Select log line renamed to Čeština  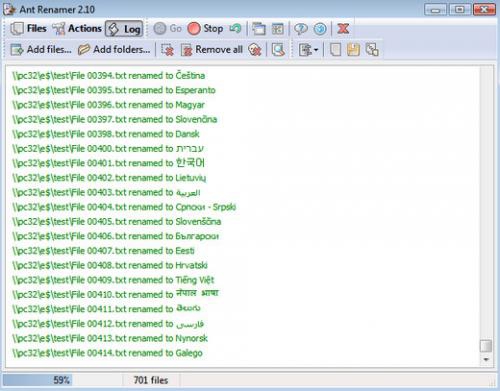pos(108,76)
